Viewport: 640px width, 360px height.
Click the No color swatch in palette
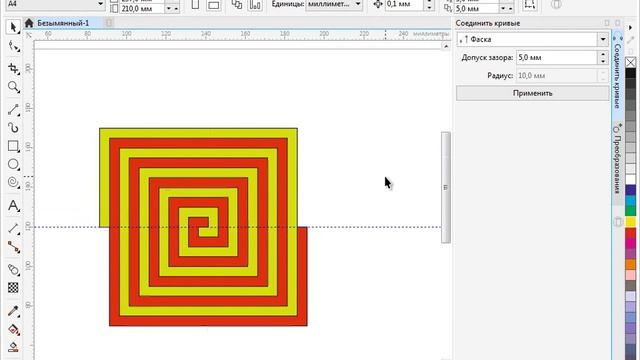631,62
